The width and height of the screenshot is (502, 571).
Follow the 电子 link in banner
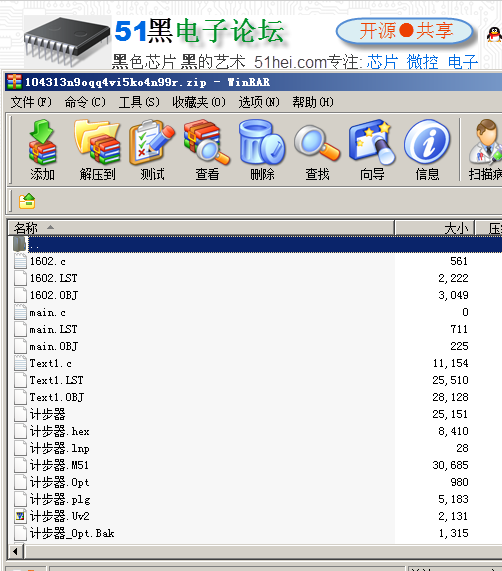click(x=463, y=62)
